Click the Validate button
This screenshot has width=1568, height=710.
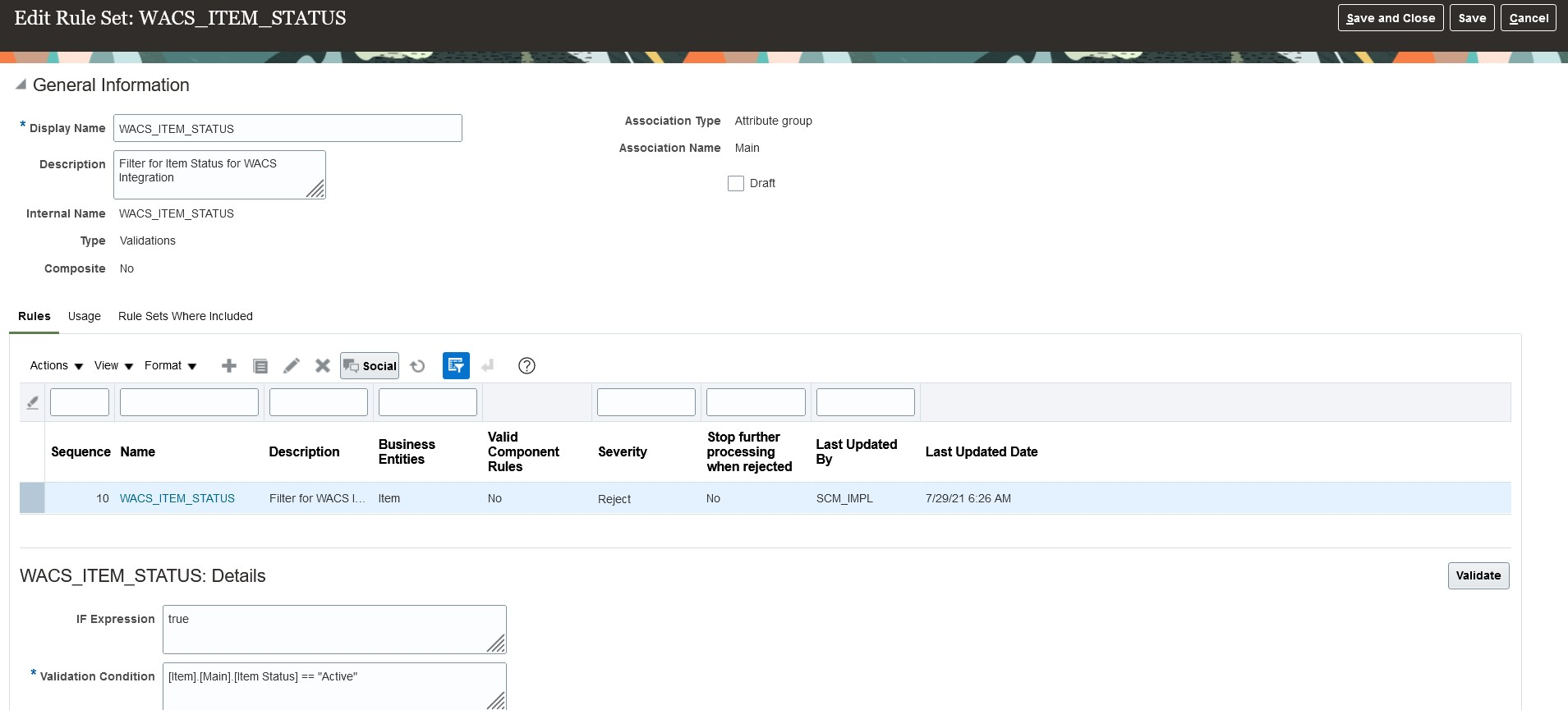(x=1478, y=575)
